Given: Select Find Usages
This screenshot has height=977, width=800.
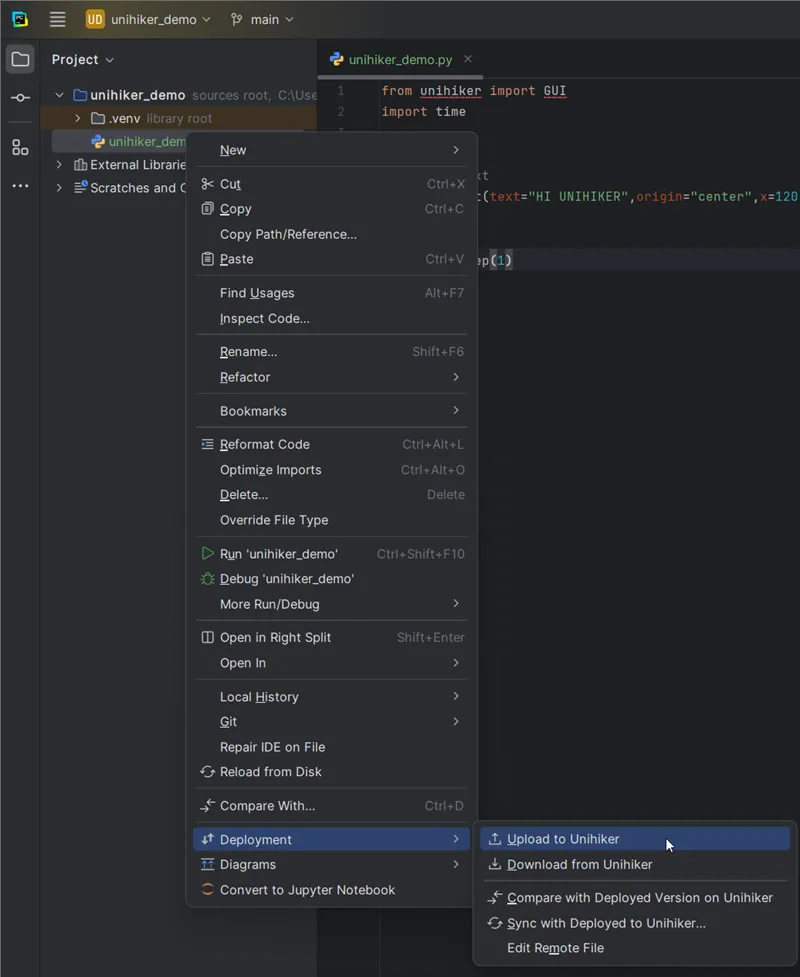Looking at the screenshot, I should pyautogui.click(x=331, y=293).
